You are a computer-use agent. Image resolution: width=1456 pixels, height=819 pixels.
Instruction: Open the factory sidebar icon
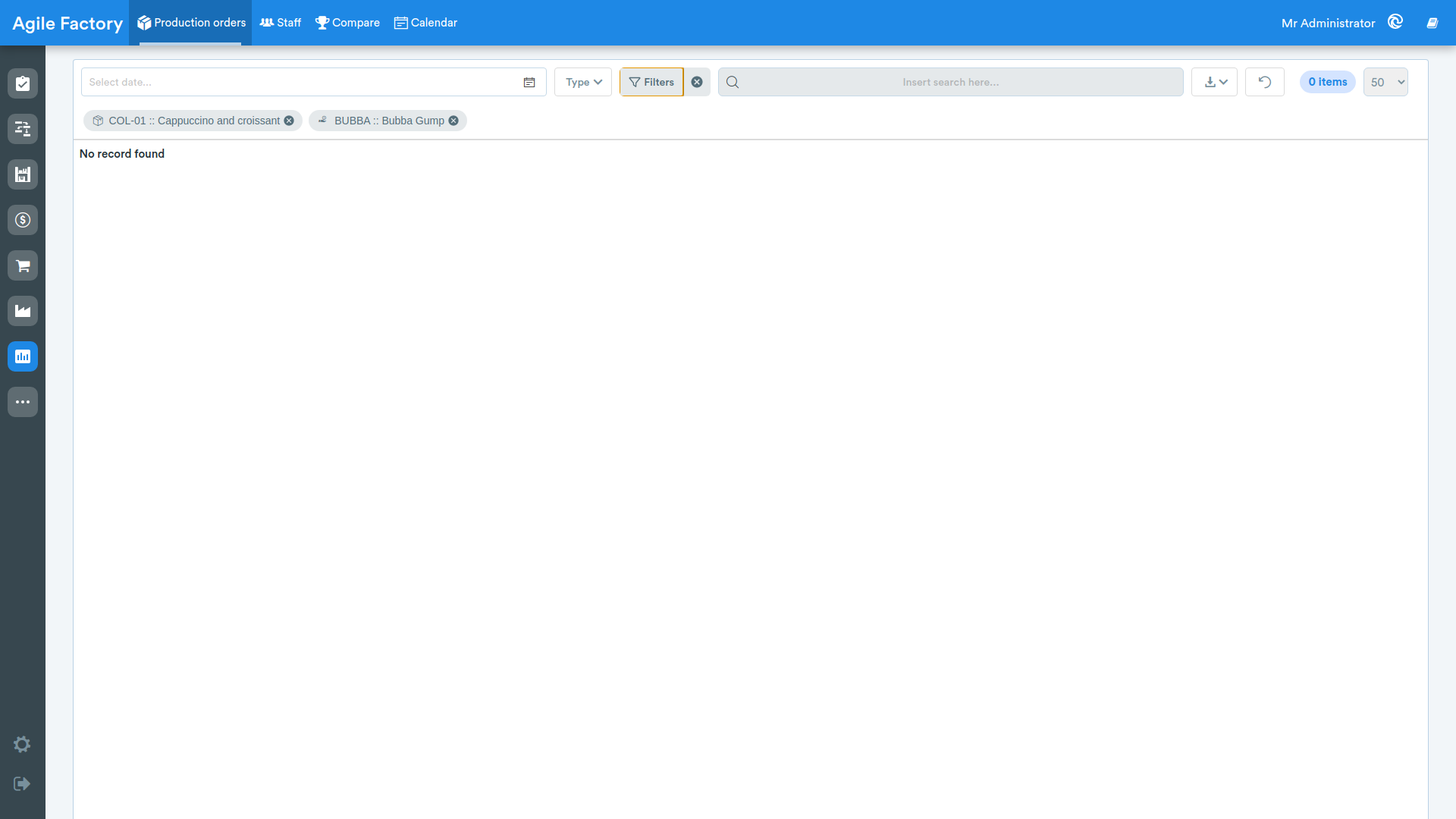pos(23,311)
